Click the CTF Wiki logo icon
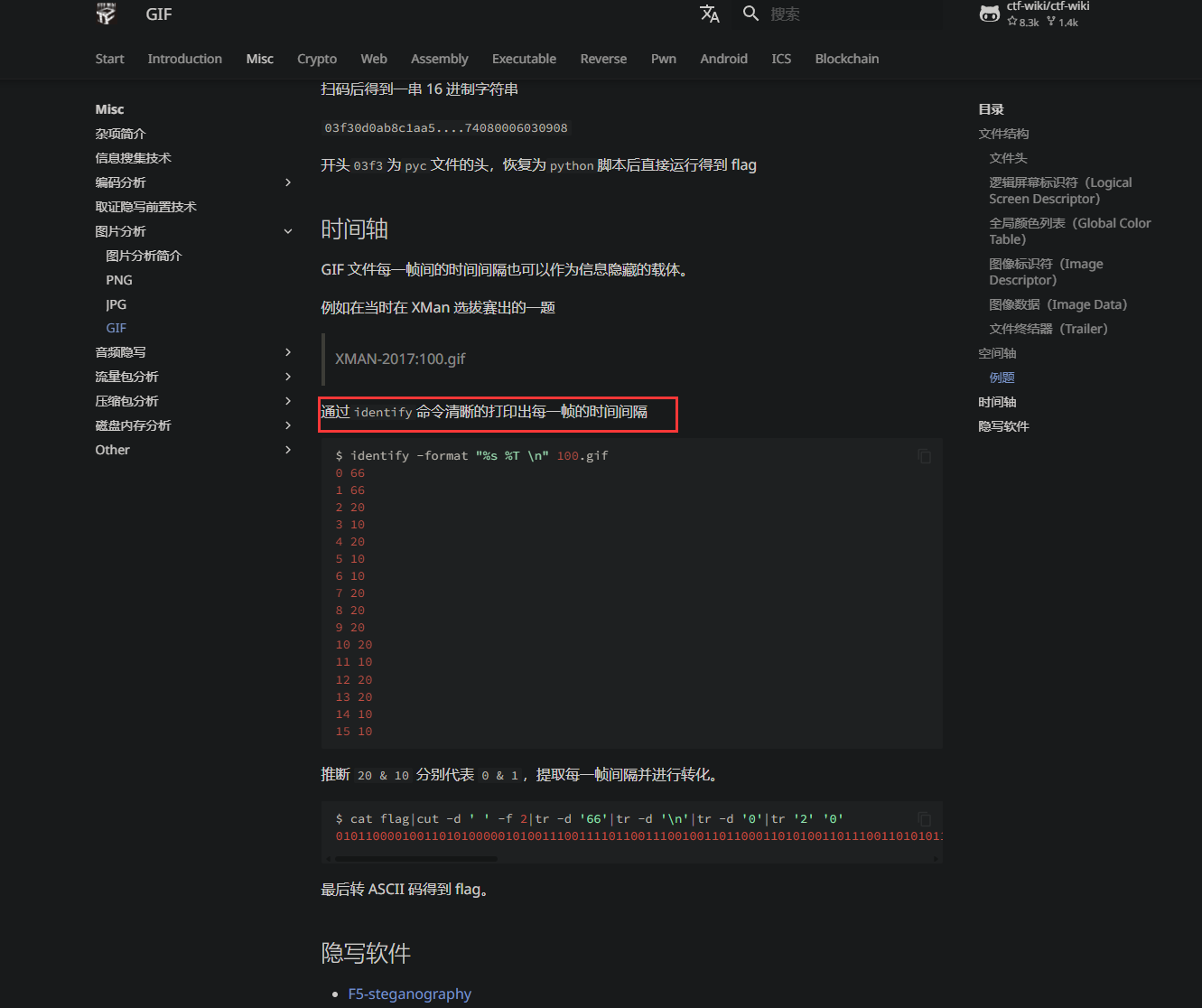This screenshot has width=1202, height=1008. tap(107, 14)
